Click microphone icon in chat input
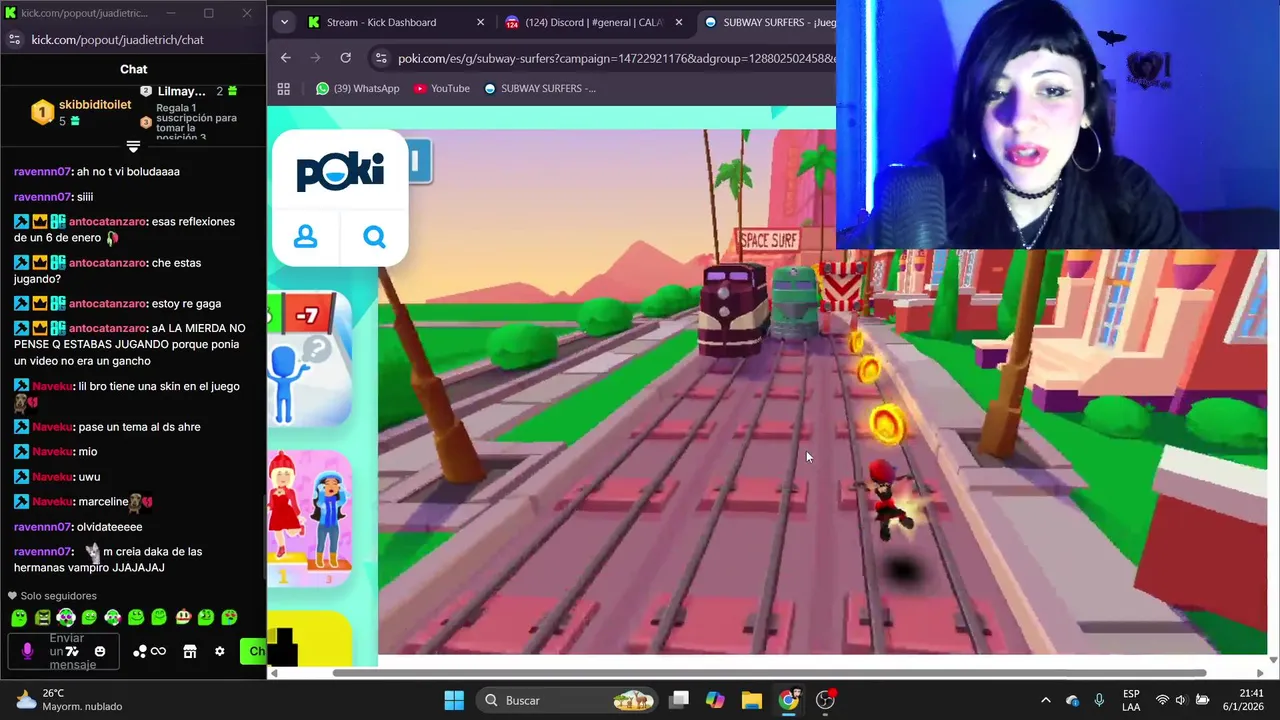The width and height of the screenshot is (1280, 720). click(27, 651)
